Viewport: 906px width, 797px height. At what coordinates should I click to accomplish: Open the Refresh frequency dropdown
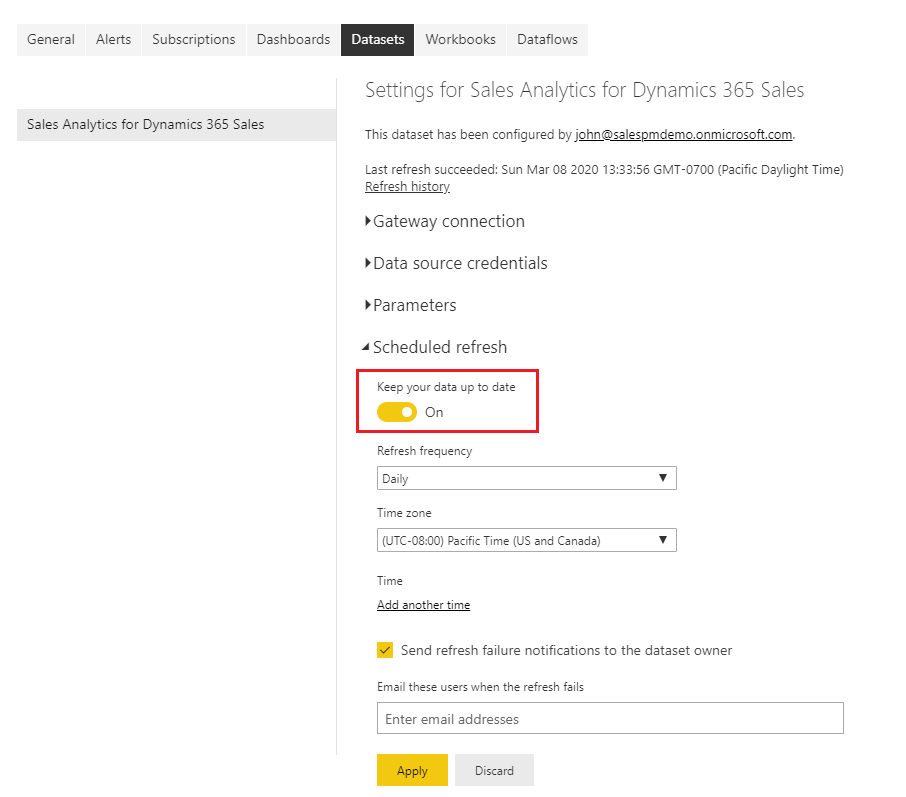tap(526, 478)
